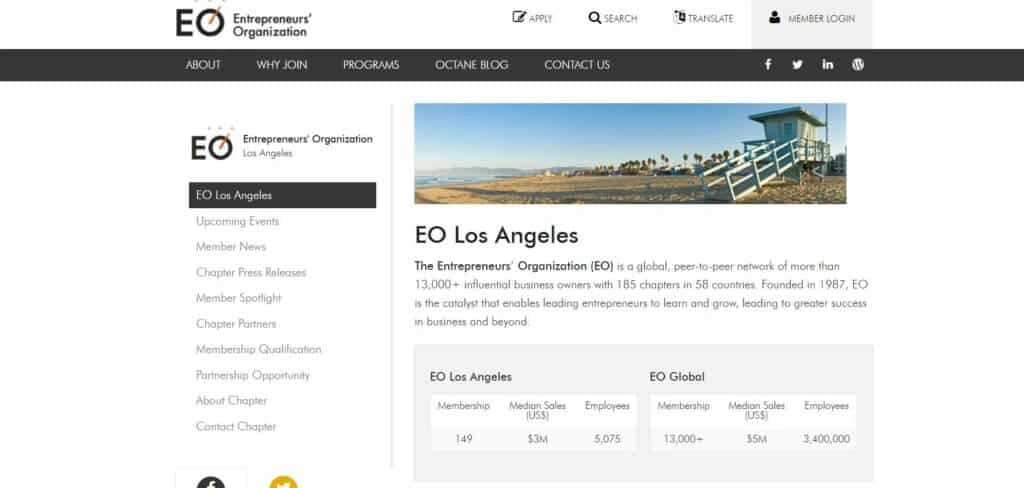Click the '$3M' median sales value

pyautogui.click(x=537, y=439)
